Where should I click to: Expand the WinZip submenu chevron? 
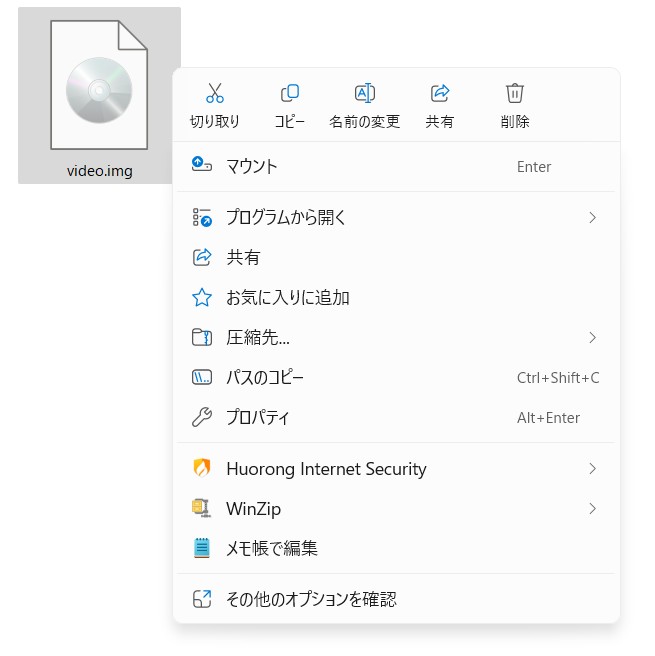click(592, 509)
